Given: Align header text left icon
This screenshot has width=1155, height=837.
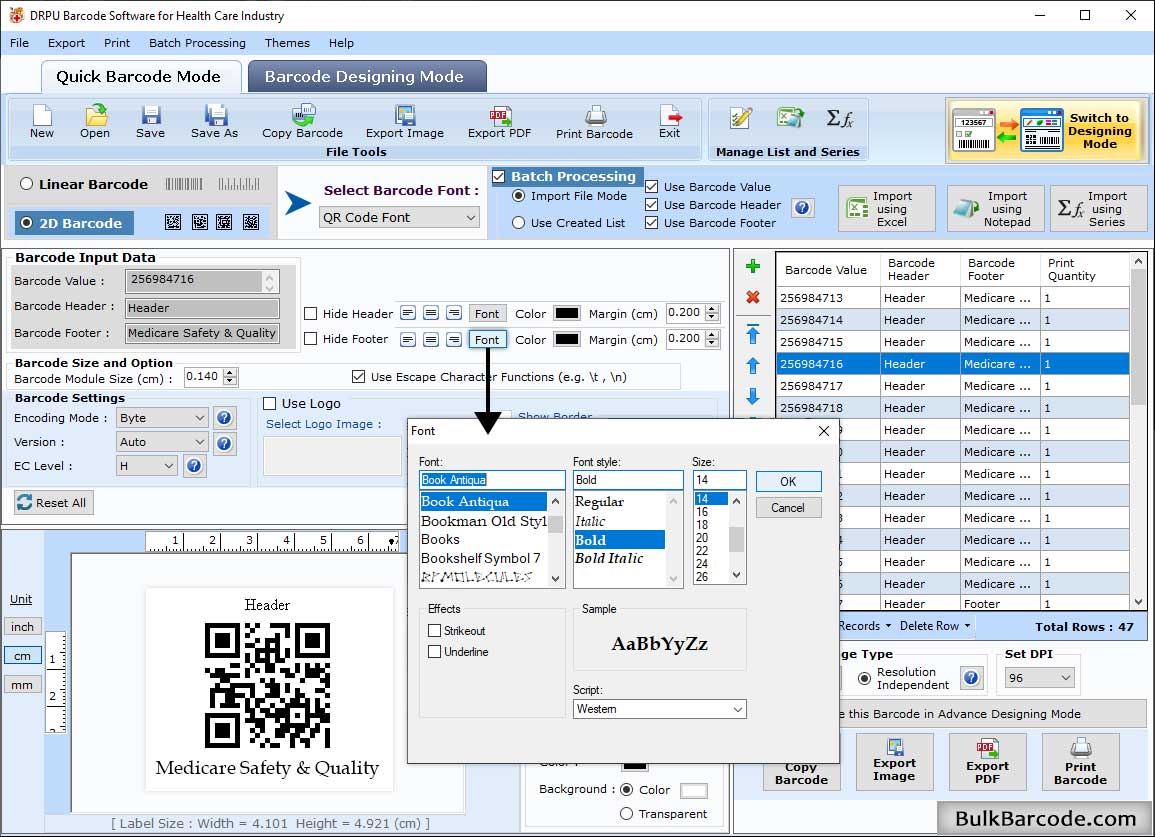Looking at the screenshot, I should click(408, 313).
